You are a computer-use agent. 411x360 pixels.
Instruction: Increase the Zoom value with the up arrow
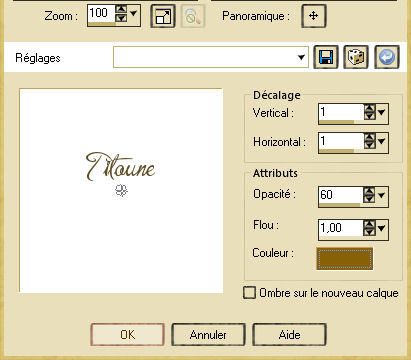tap(121, 9)
